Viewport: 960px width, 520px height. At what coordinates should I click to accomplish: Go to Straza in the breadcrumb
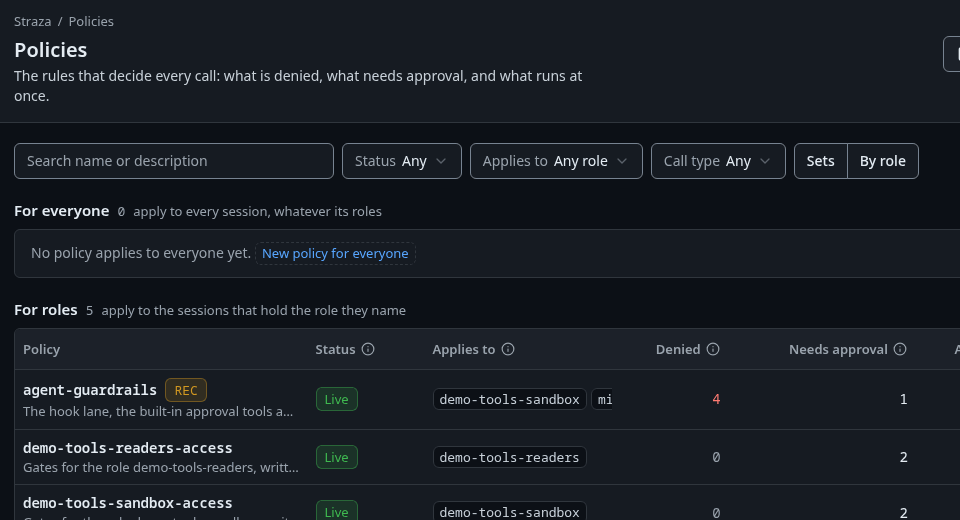(x=32, y=21)
